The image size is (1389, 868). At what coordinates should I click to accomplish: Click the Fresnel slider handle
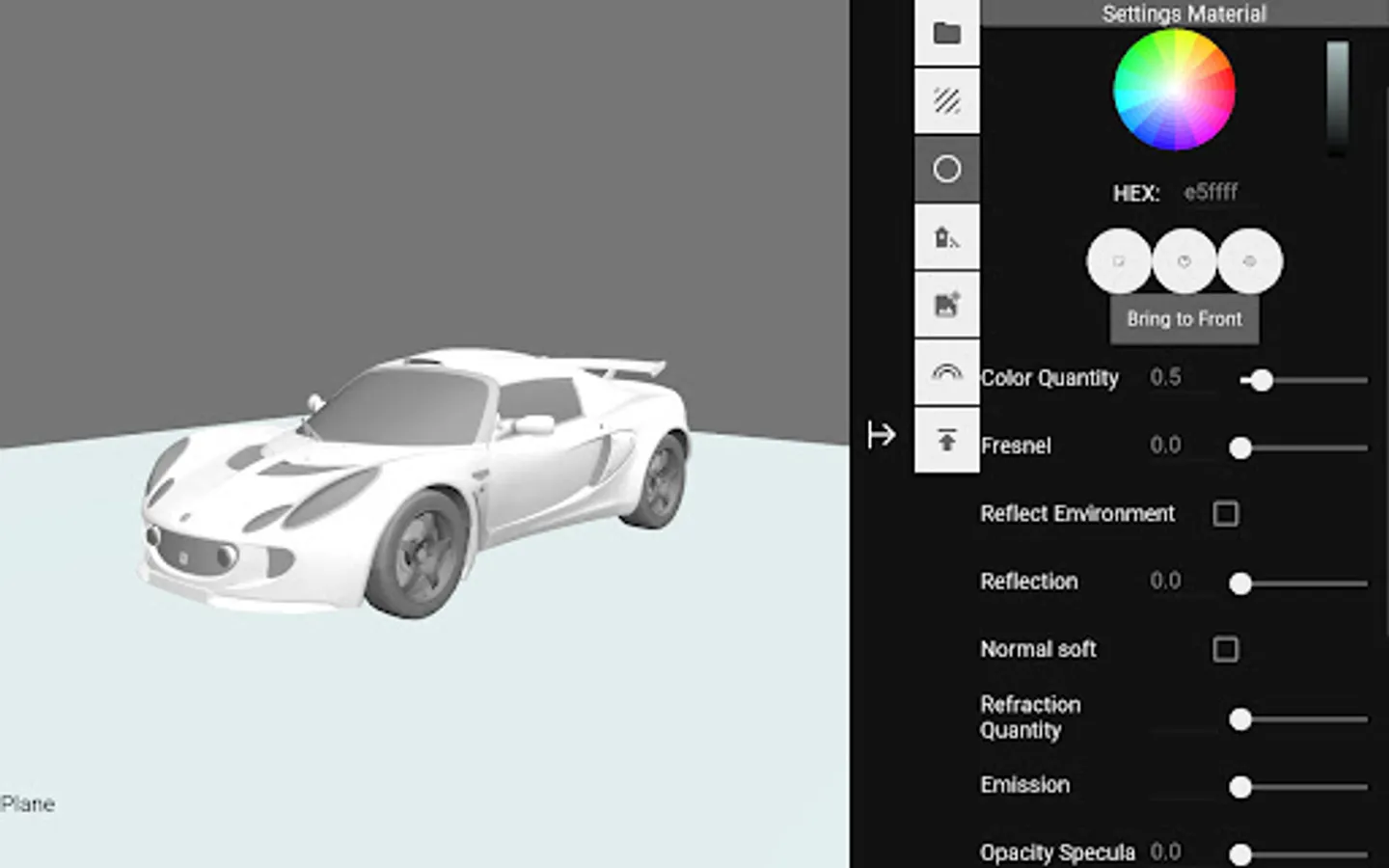[x=1240, y=448]
